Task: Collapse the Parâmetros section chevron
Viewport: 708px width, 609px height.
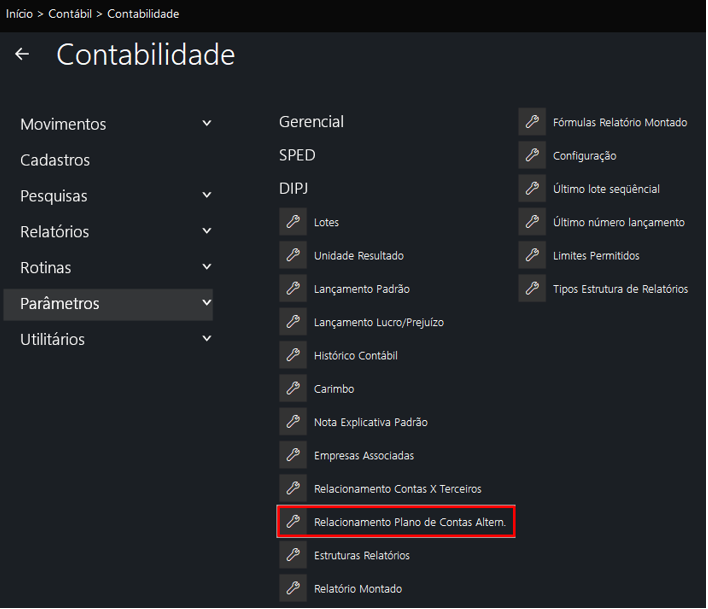Action: coord(207,303)
